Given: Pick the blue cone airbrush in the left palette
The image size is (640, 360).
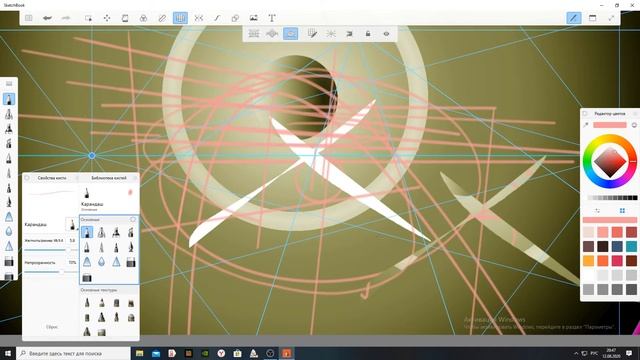Looking at the screenshot, I should point(9,217).
